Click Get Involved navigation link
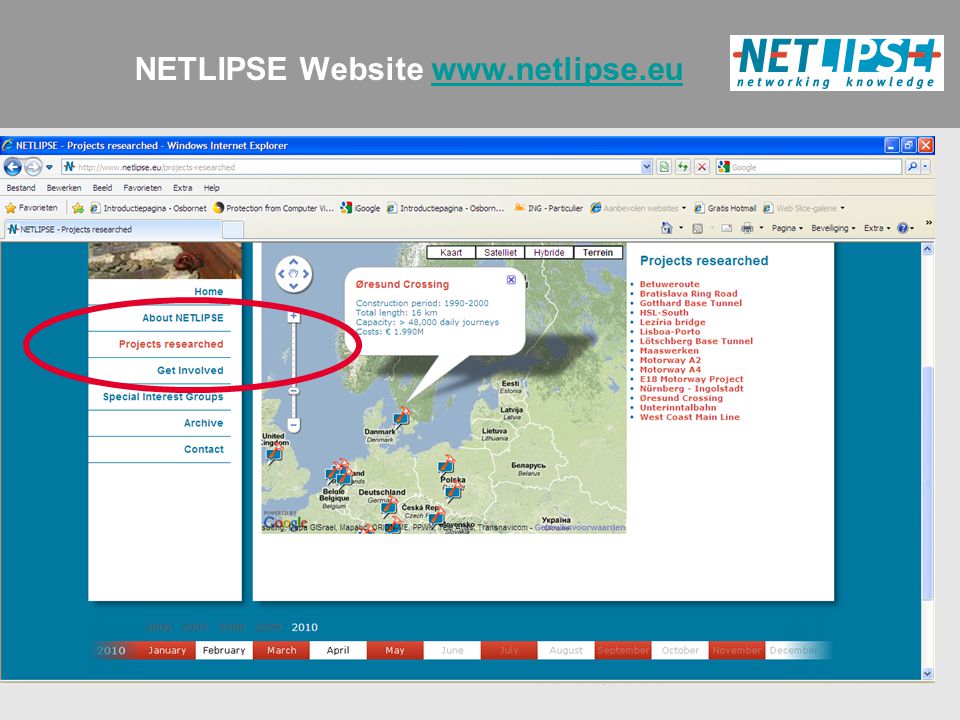 tap(190, 370)
